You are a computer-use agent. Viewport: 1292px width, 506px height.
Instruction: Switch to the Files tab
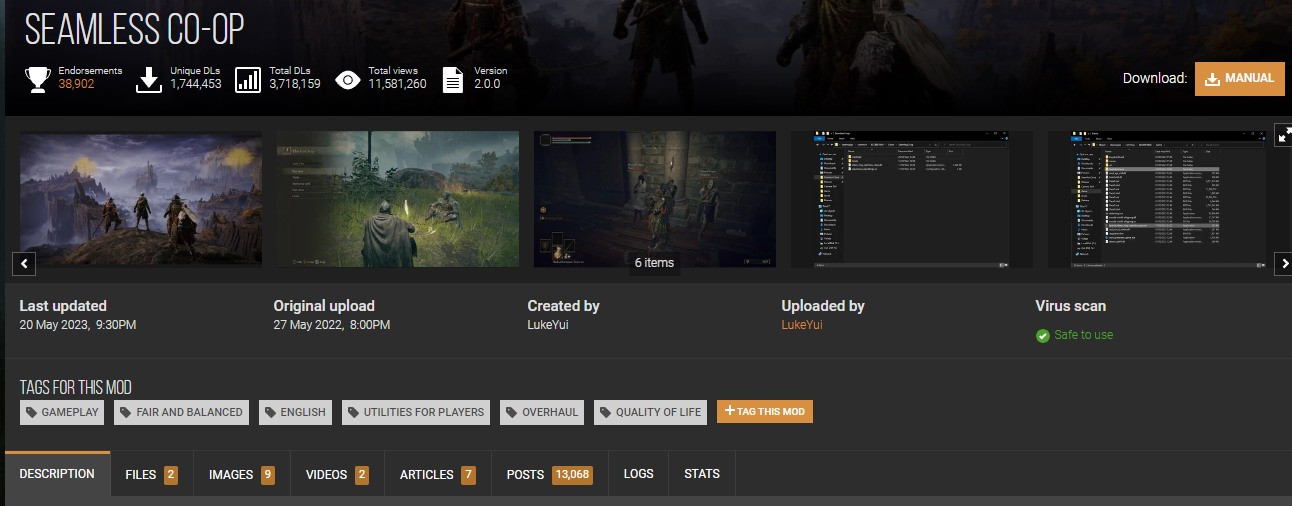coord(151,474)
